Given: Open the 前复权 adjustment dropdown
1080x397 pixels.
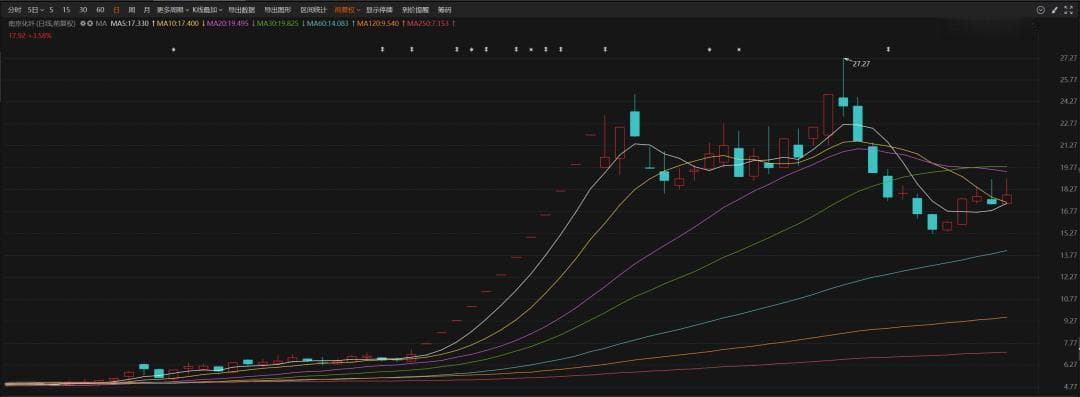Looking at the screenshot, I should (x=347, y=10).
